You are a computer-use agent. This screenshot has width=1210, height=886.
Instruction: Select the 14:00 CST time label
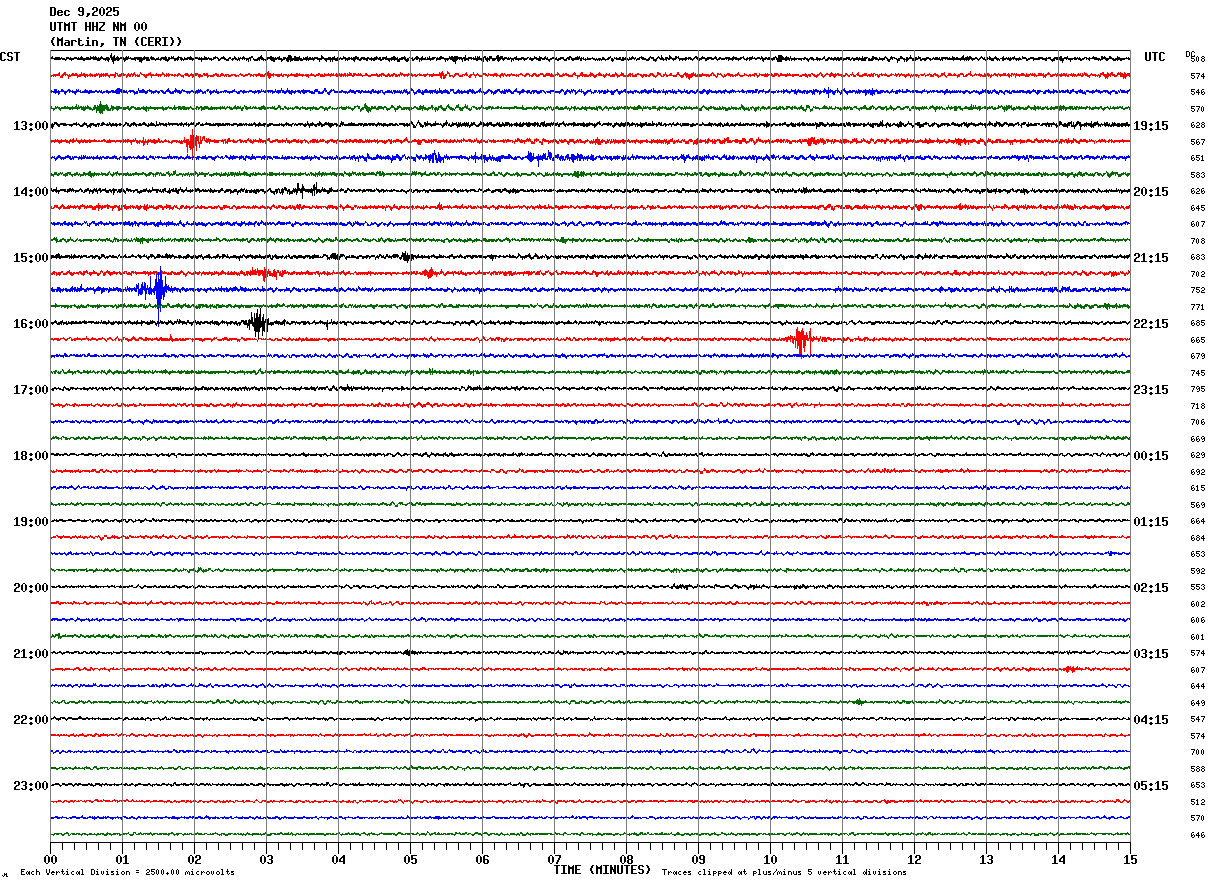[30, 192]
